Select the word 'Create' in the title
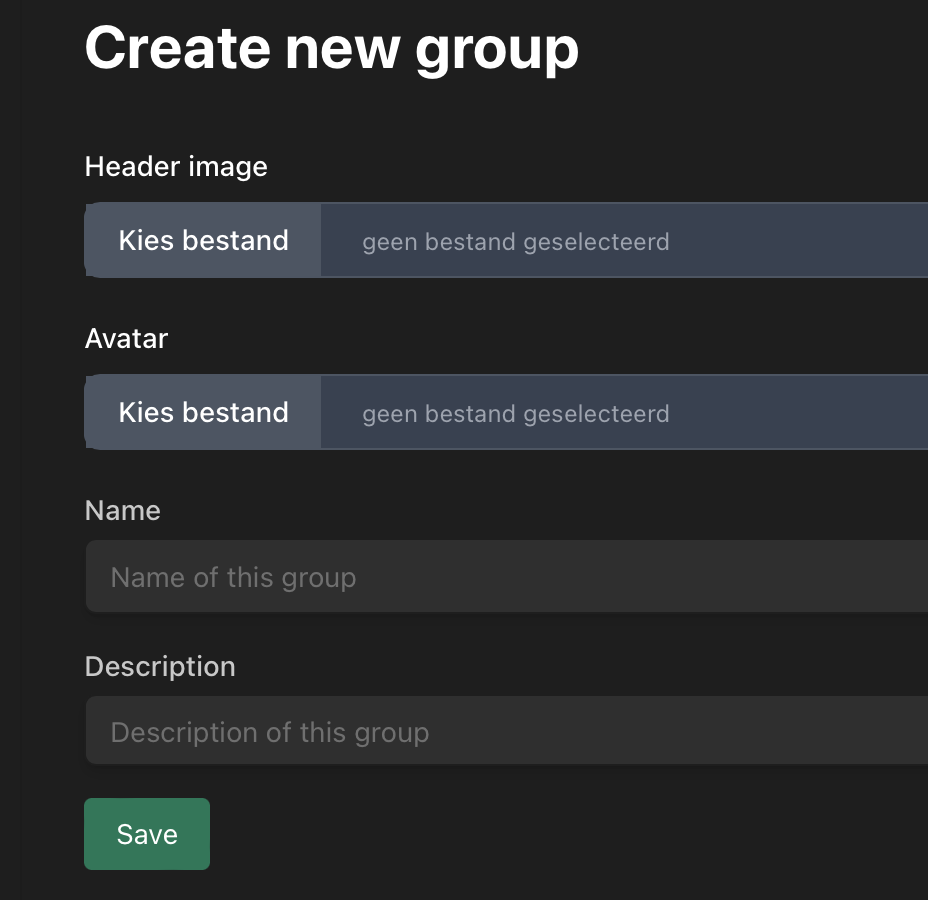 coord(178,47)
